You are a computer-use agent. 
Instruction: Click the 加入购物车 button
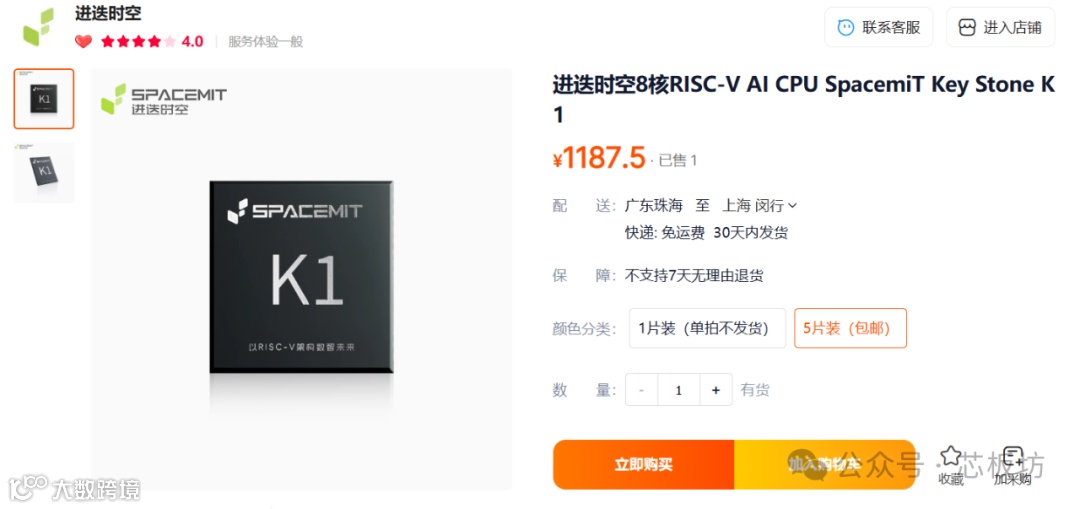(824, 465)
